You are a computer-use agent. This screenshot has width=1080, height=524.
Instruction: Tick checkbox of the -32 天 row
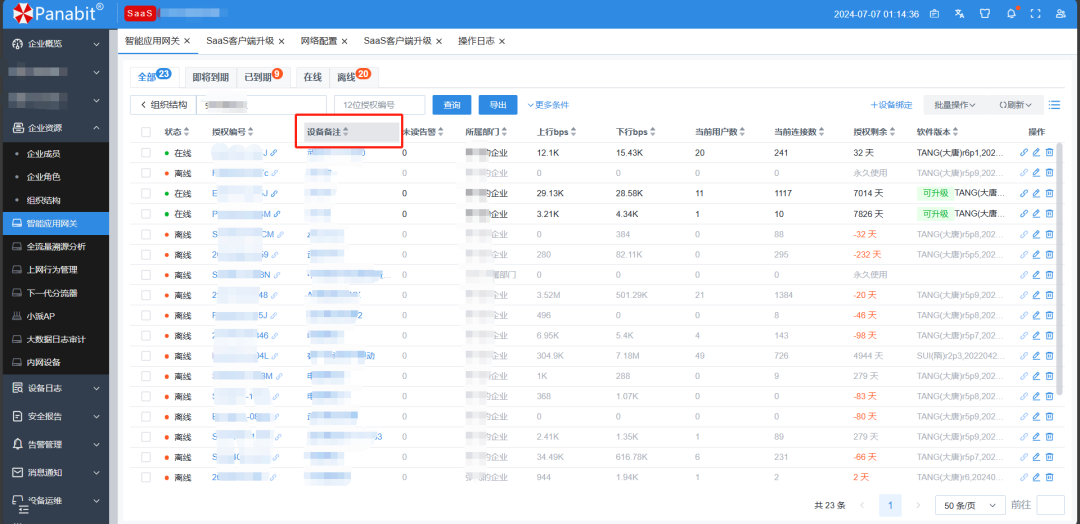pos(145,234)
